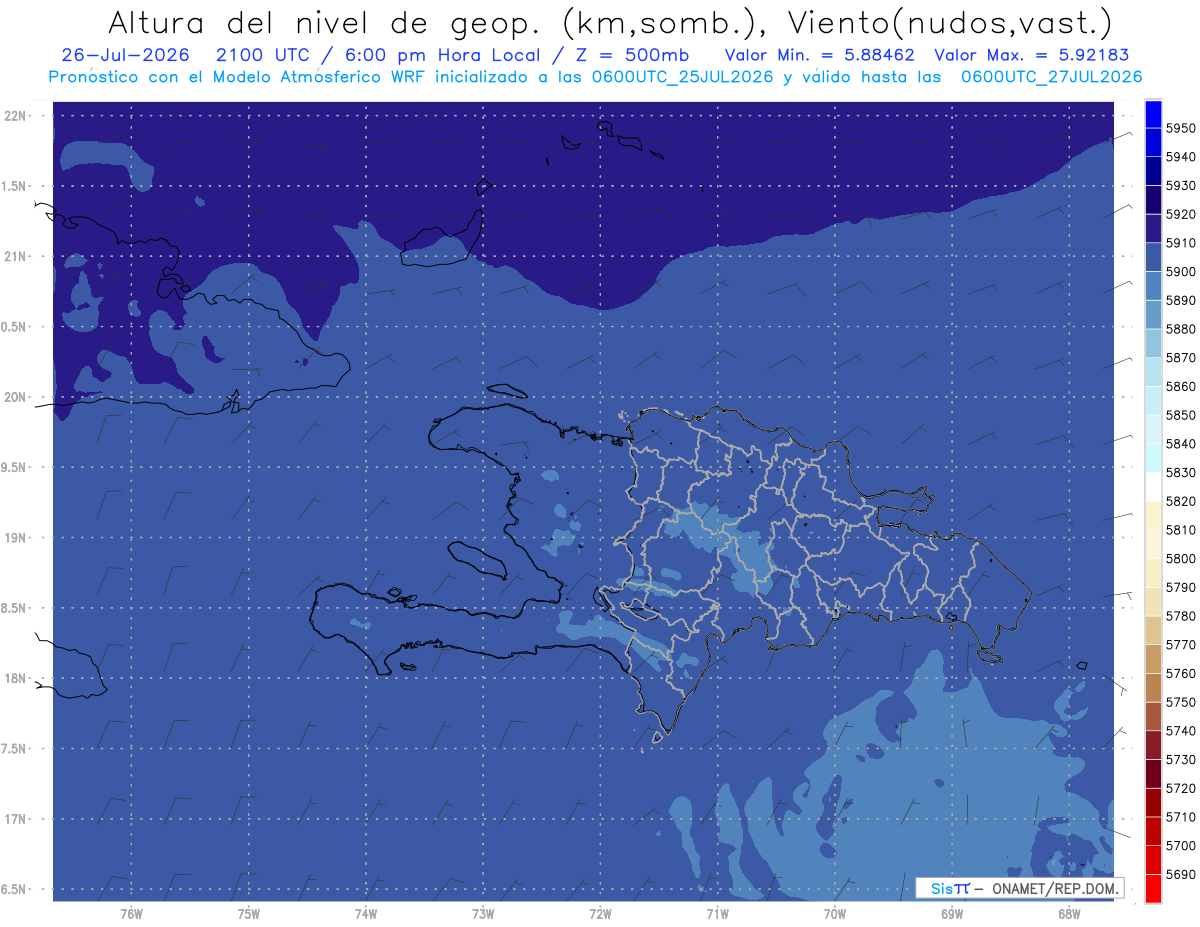Click the '2100 UTC' time label
This screenshot has width=1200, height=927.
click(x=263, y=55)
